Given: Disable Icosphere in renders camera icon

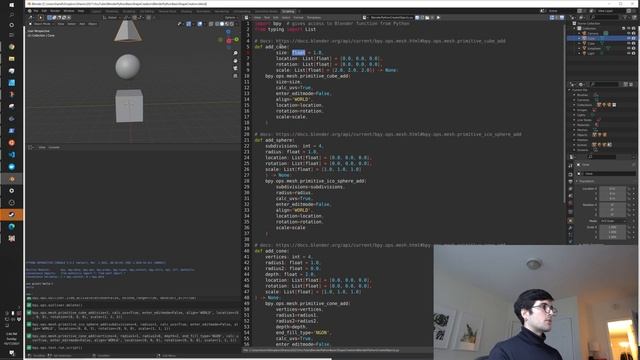Looking at the screenshot, I should pyautogui.click(x=633, y=48).
